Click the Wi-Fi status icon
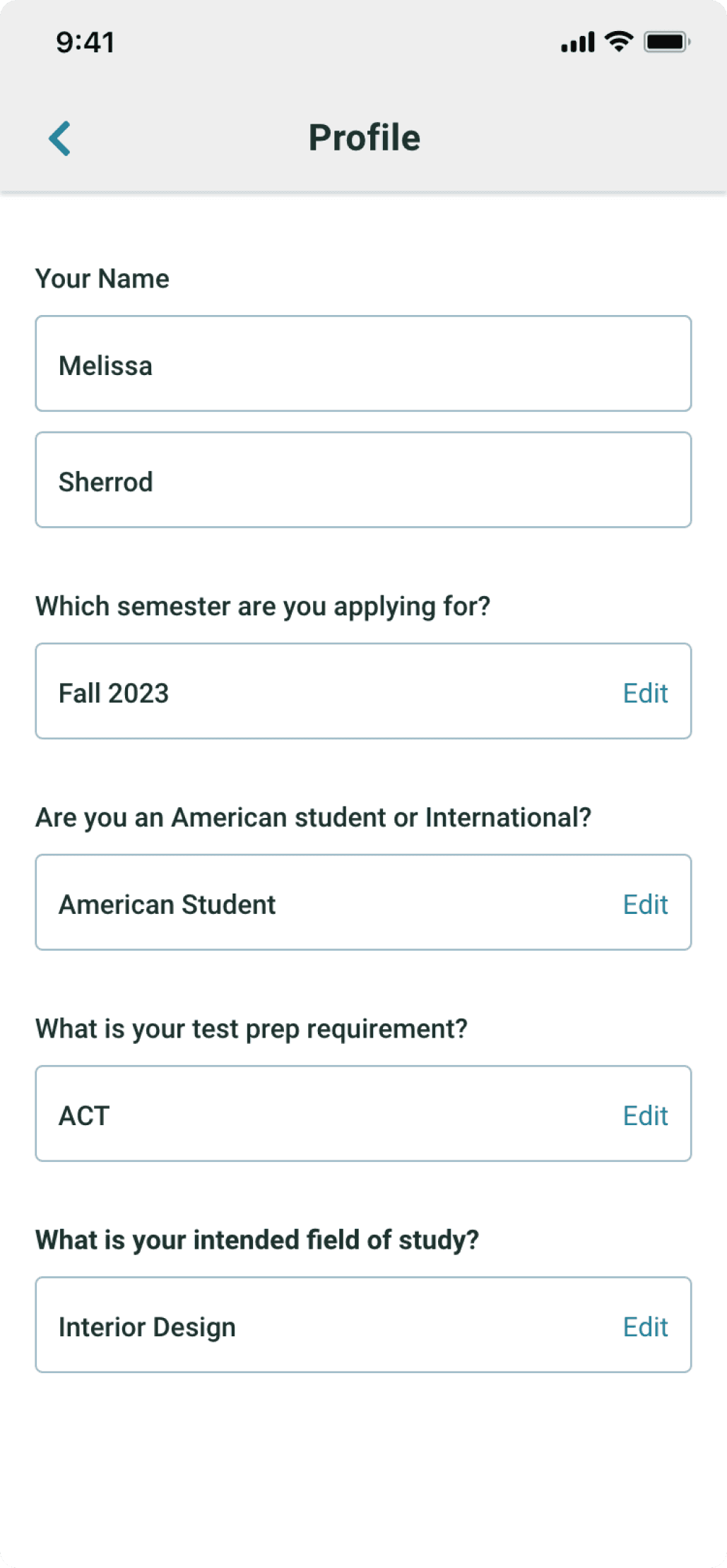This screenshot has height=1568, width=727. [x=619, y=42]
